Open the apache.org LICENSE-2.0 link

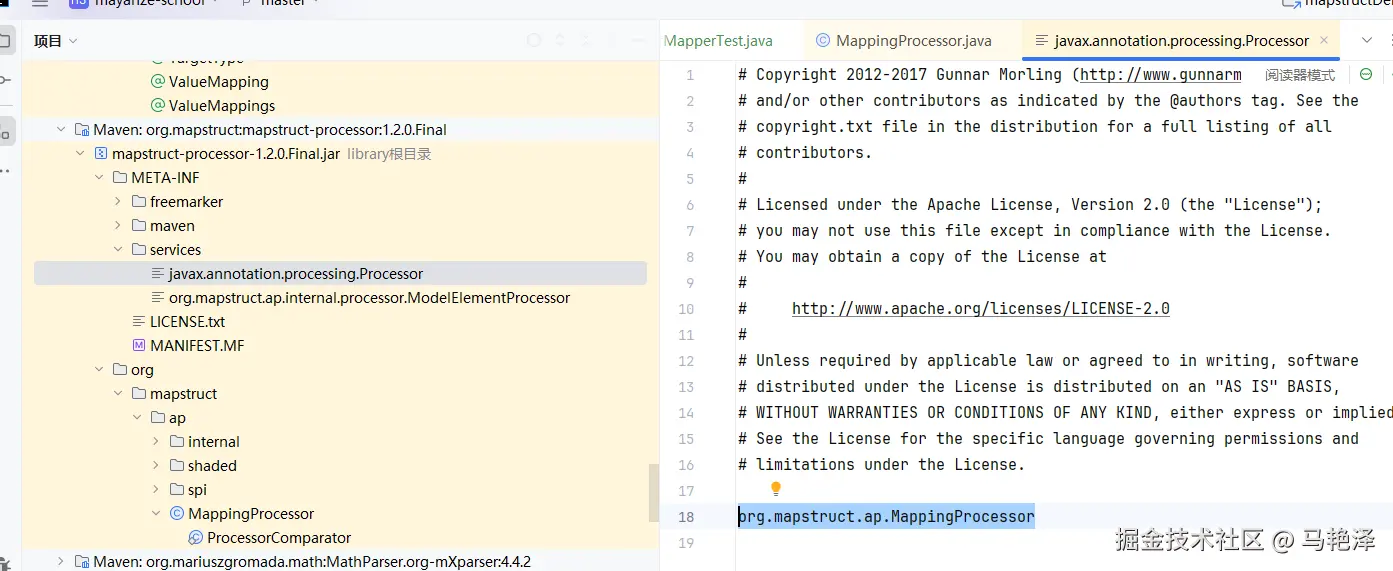pos(981,309)
